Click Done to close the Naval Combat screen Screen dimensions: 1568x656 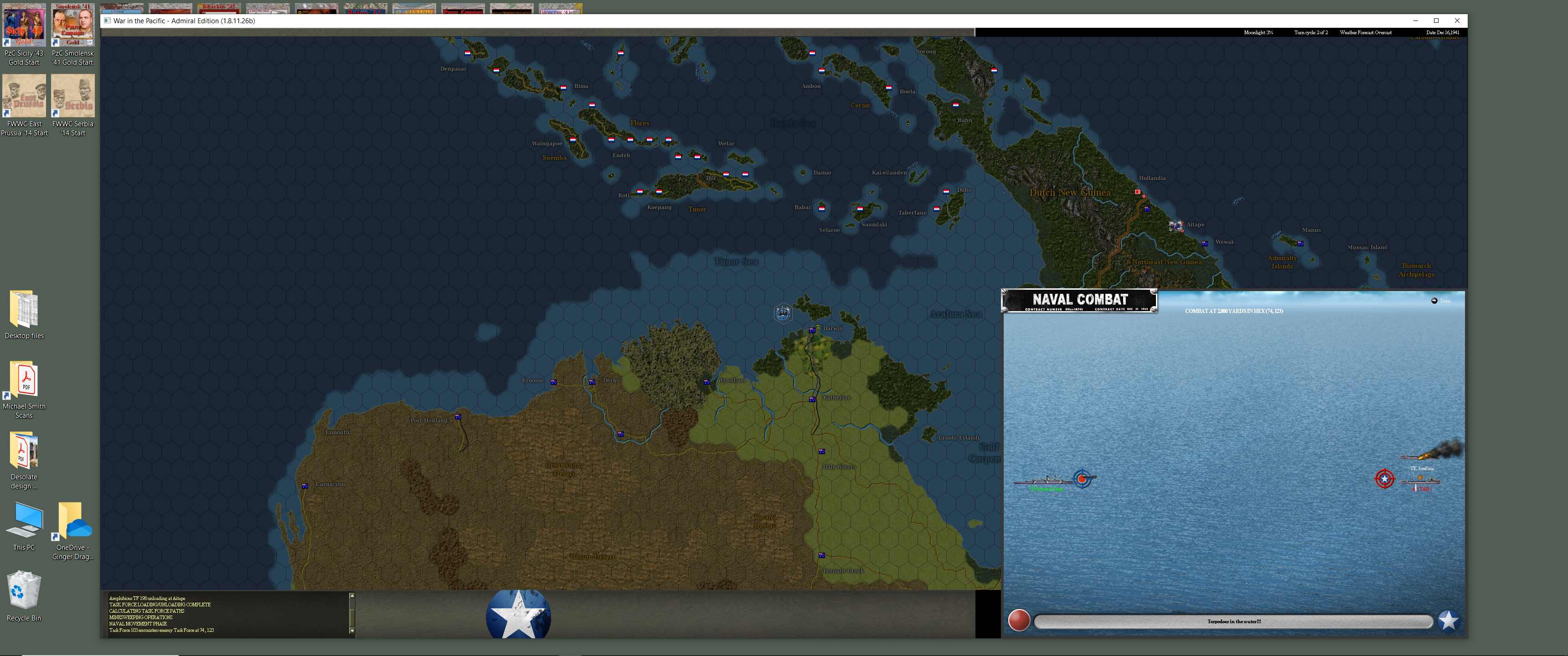1444,301
